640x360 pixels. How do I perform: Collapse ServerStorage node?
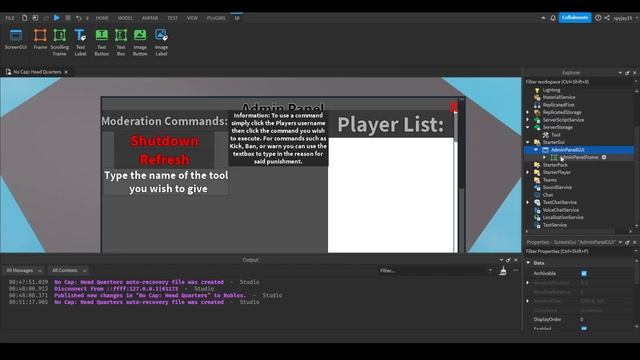pos(528,127)
